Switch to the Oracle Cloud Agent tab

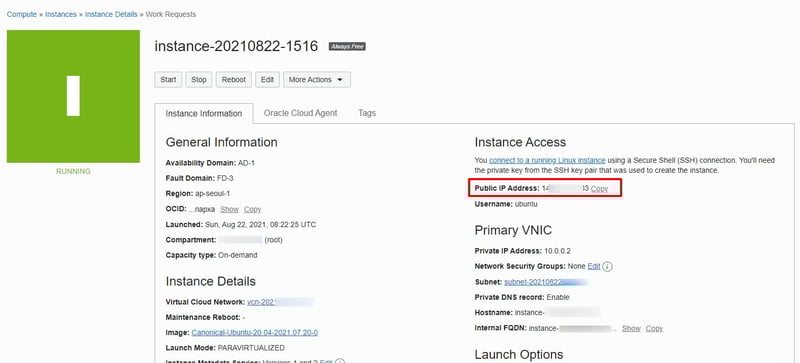coord(301,113)
